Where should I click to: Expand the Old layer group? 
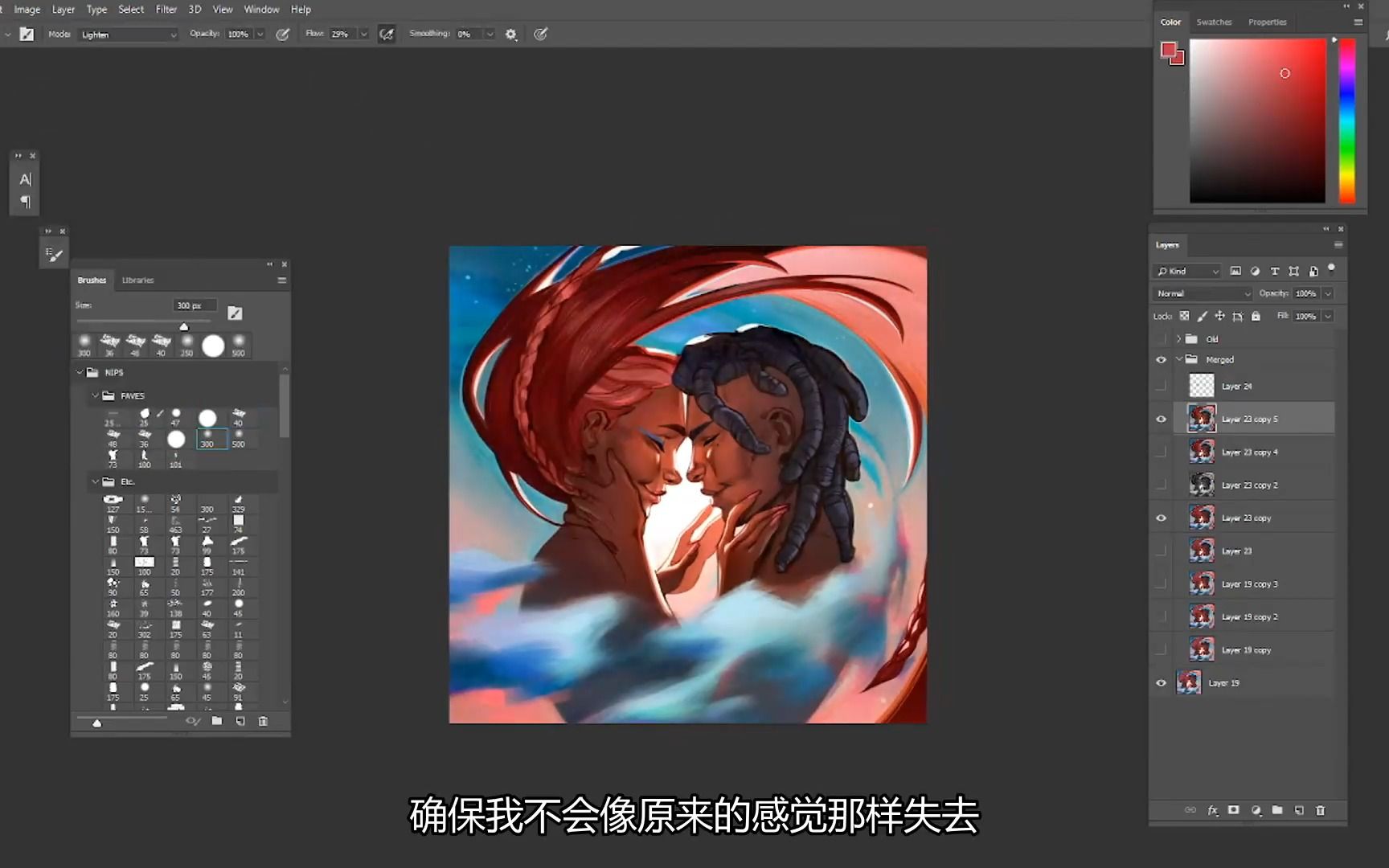[1179, 338]
